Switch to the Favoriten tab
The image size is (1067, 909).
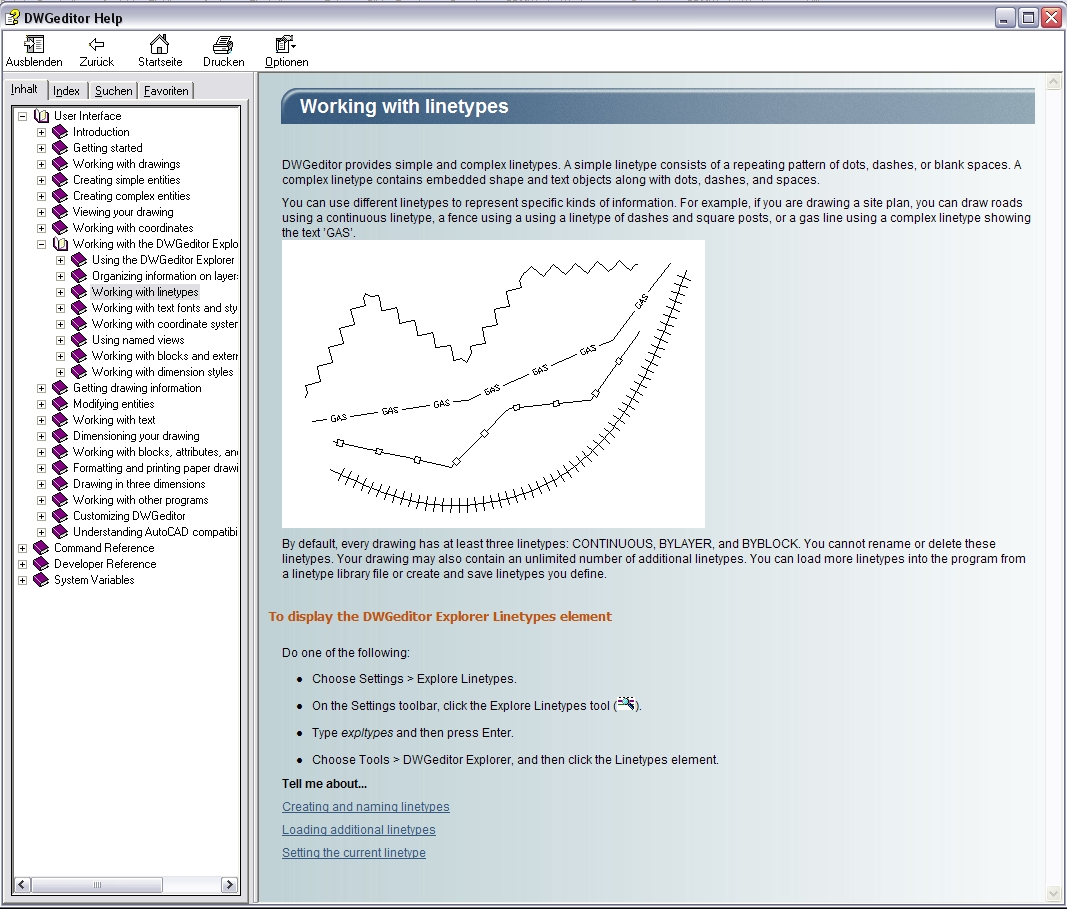click(166, 90)
